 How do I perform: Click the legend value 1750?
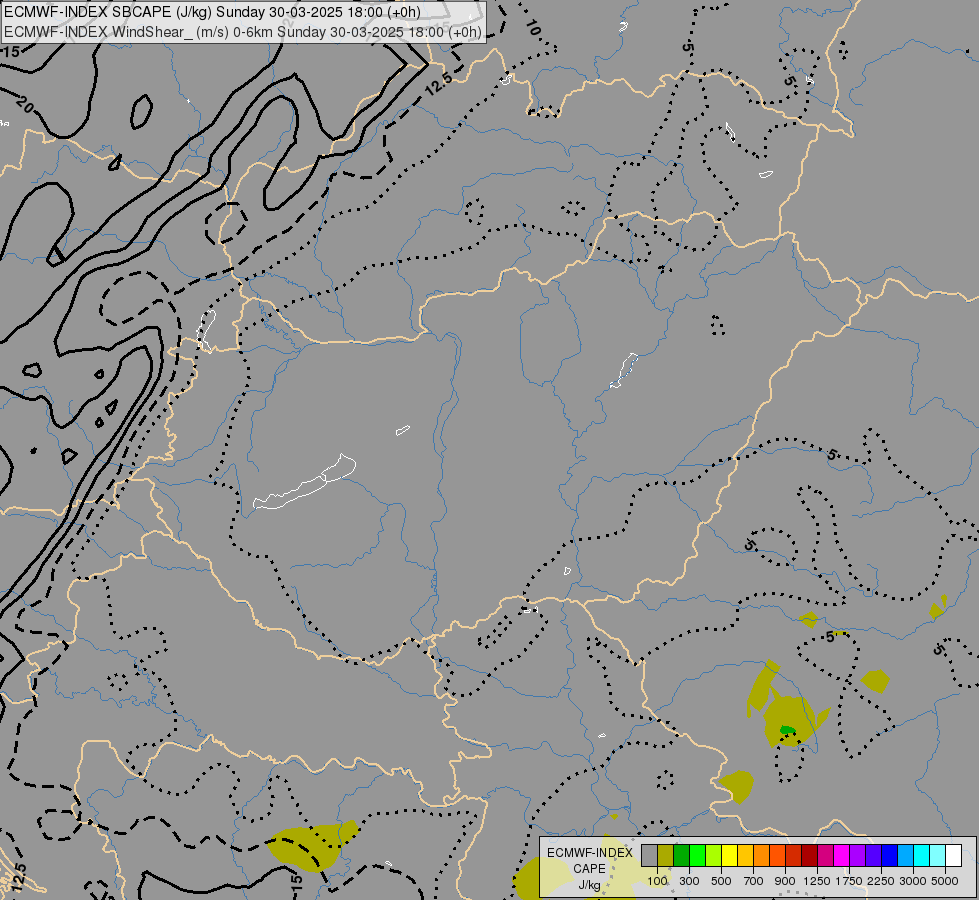click(x=849, y=881)
